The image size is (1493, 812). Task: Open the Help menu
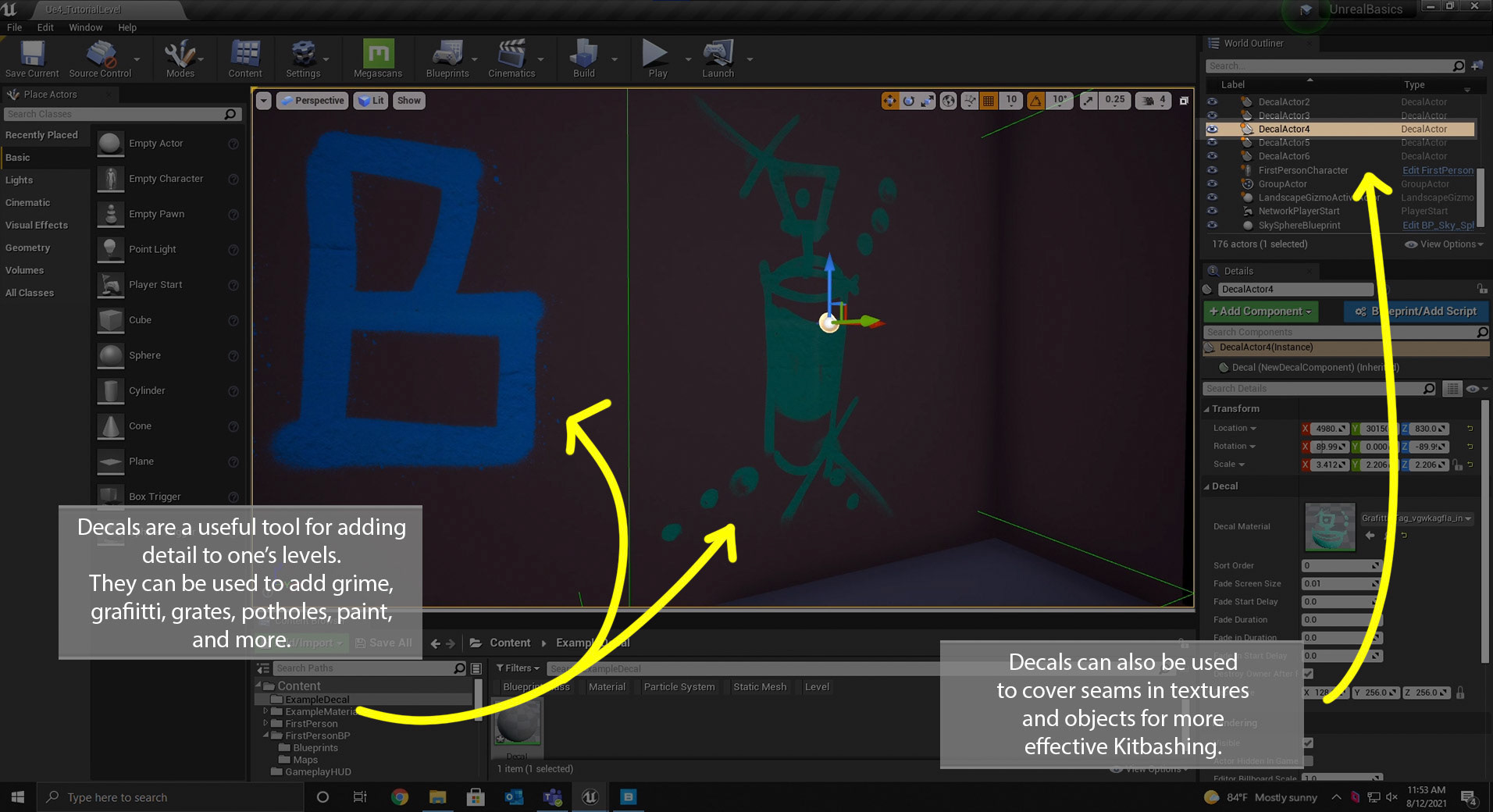point(127,27)
